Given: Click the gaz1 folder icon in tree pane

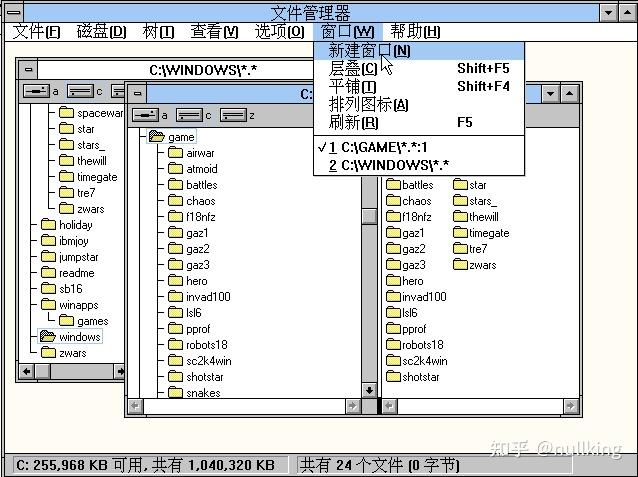Looking at the screenshot, I should point(175,233).
